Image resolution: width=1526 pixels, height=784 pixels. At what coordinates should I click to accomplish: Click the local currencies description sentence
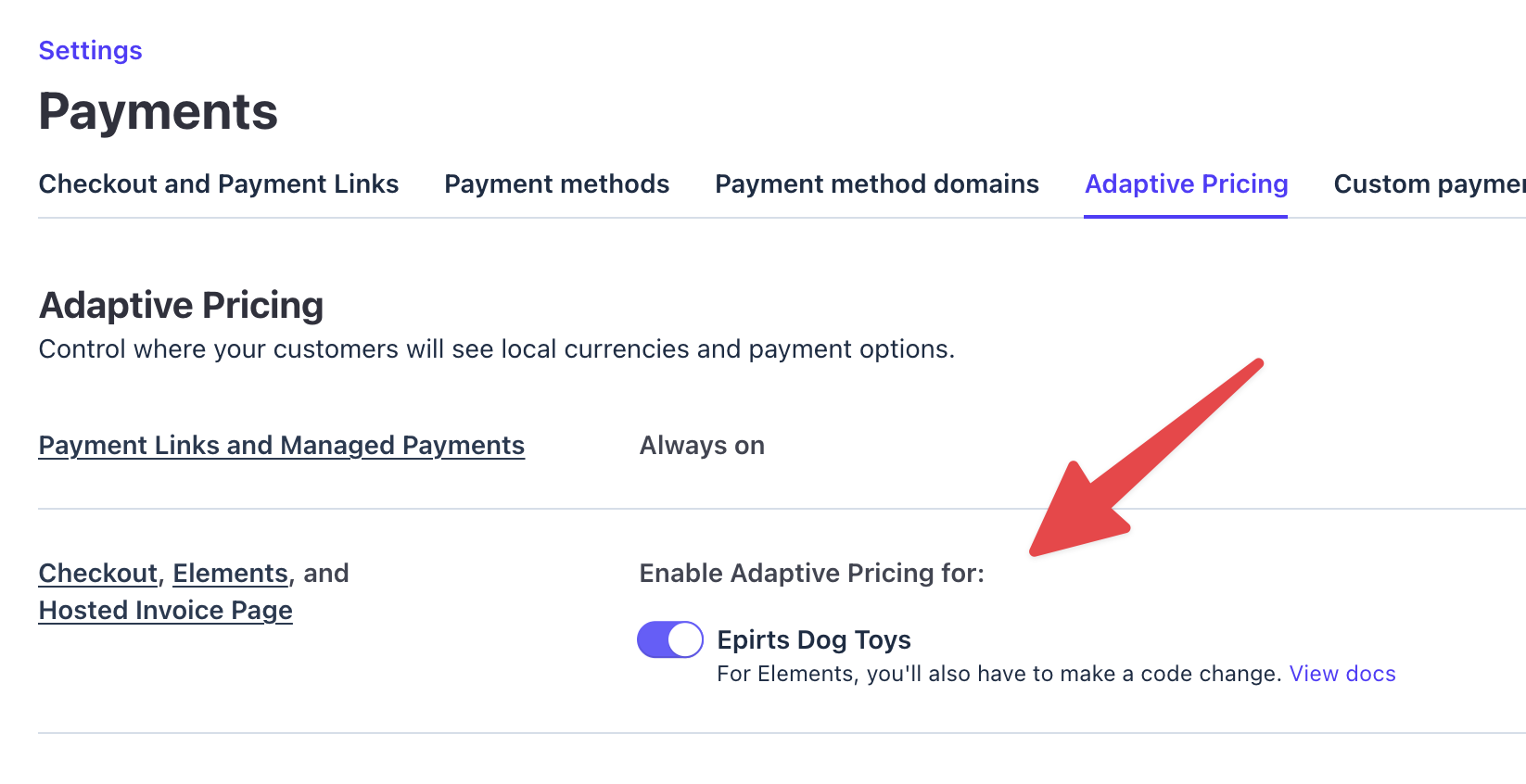tap(496, 349)
